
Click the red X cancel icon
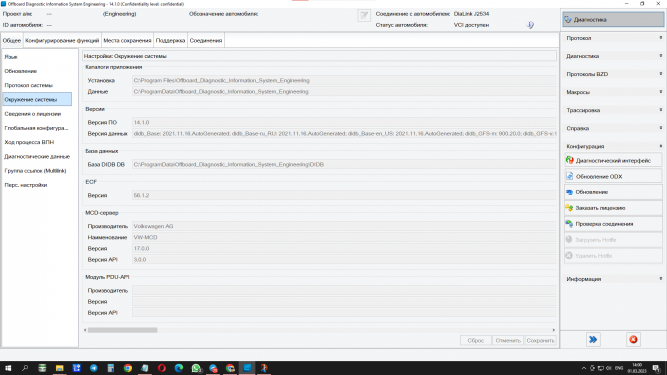click(x=633, y=340)
